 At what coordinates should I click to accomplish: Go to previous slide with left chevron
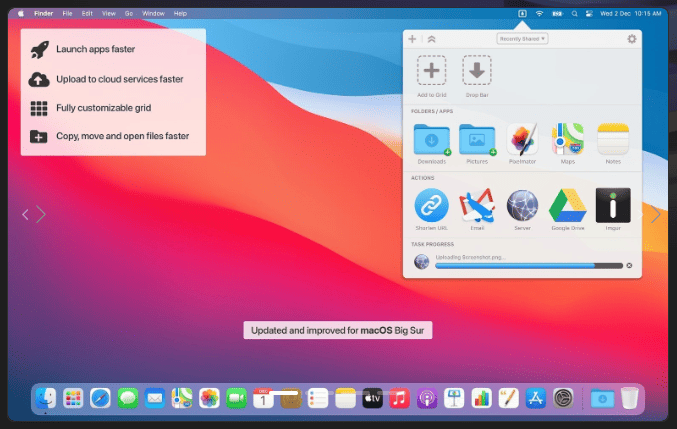click(25, 214)
